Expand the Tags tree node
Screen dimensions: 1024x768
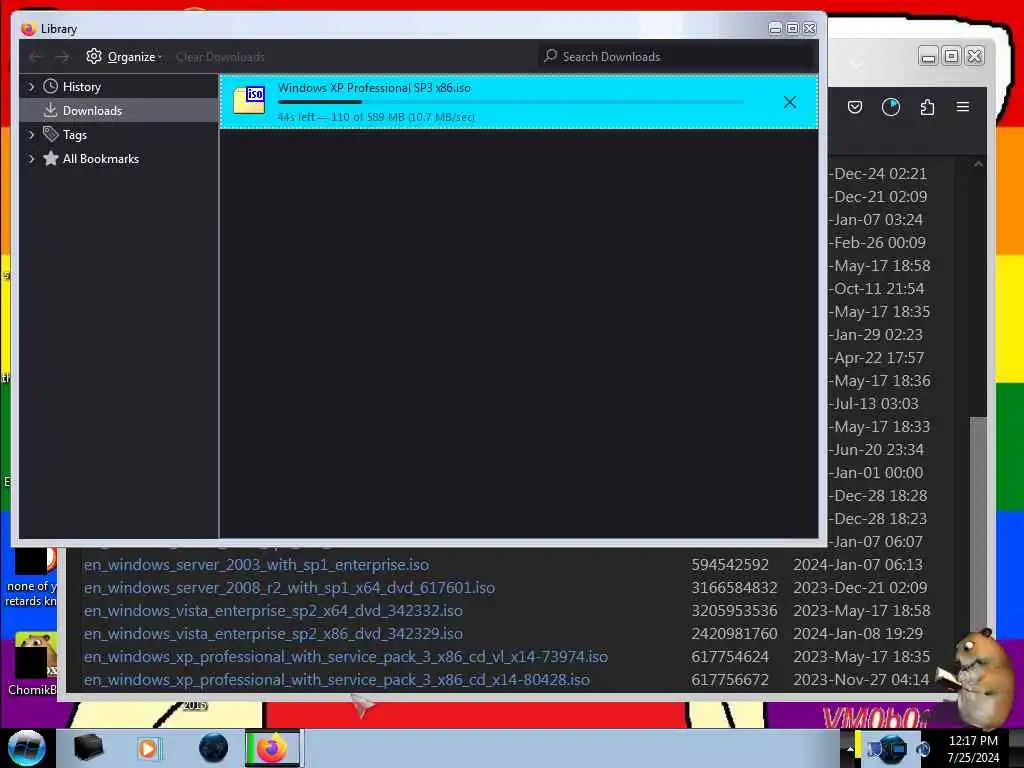tap(31, 135)
